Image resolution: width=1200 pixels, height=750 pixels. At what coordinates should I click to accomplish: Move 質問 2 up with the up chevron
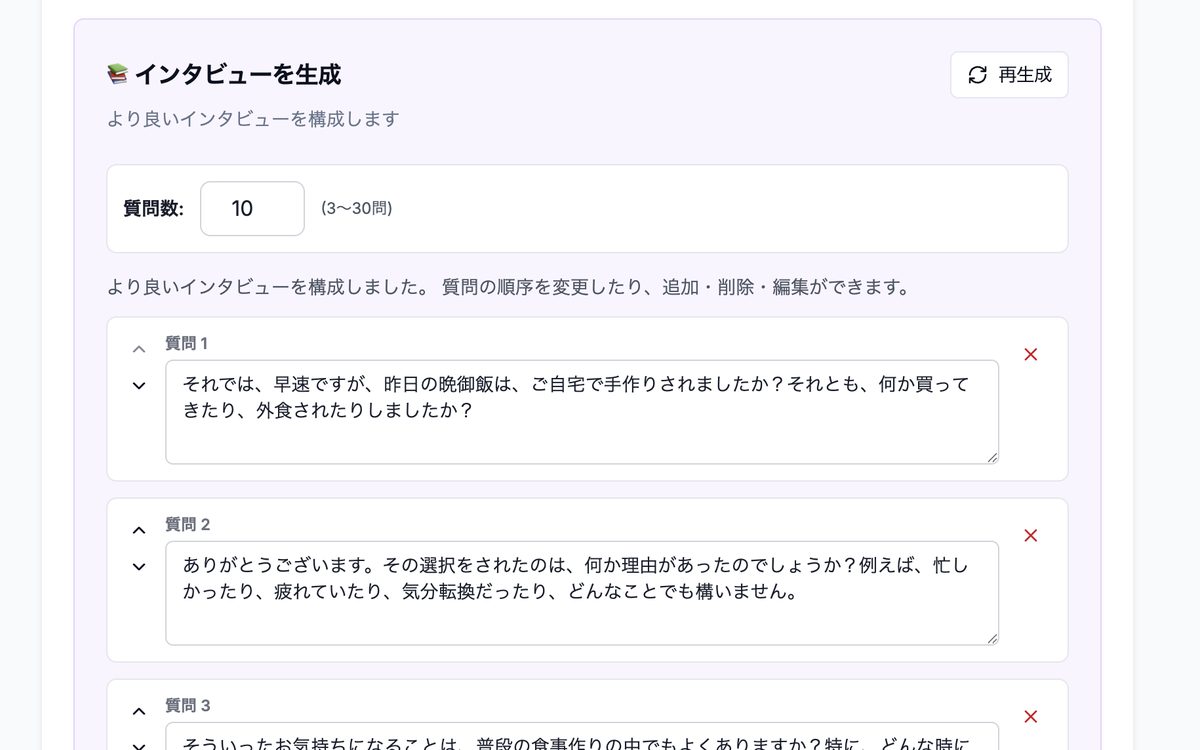[x=139, y=530]
